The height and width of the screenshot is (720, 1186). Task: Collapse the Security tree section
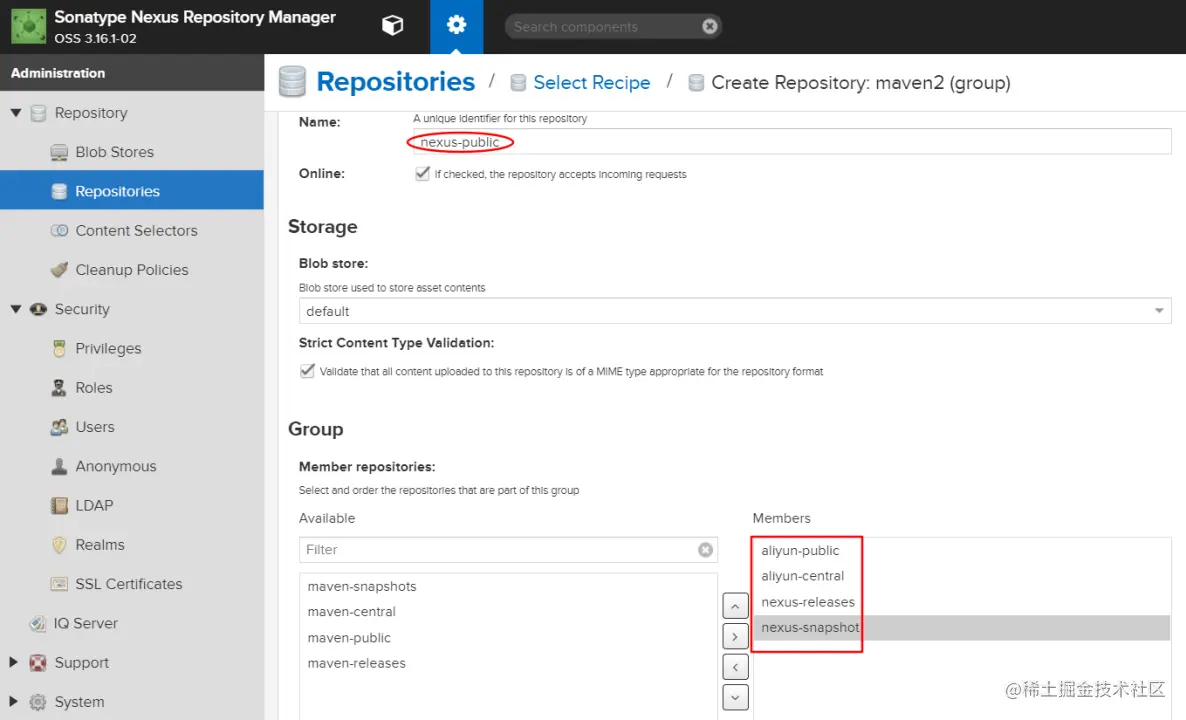(15, 309)
